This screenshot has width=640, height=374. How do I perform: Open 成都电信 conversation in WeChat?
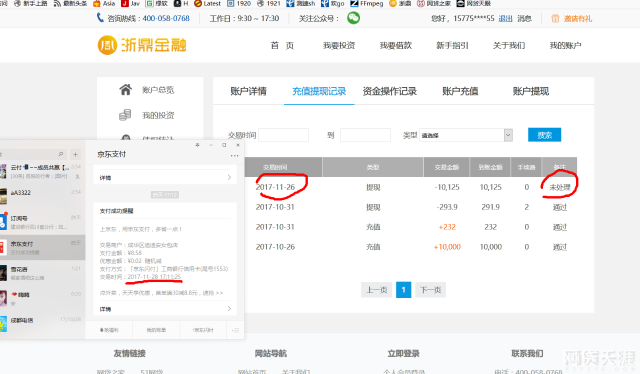point(42,324)
